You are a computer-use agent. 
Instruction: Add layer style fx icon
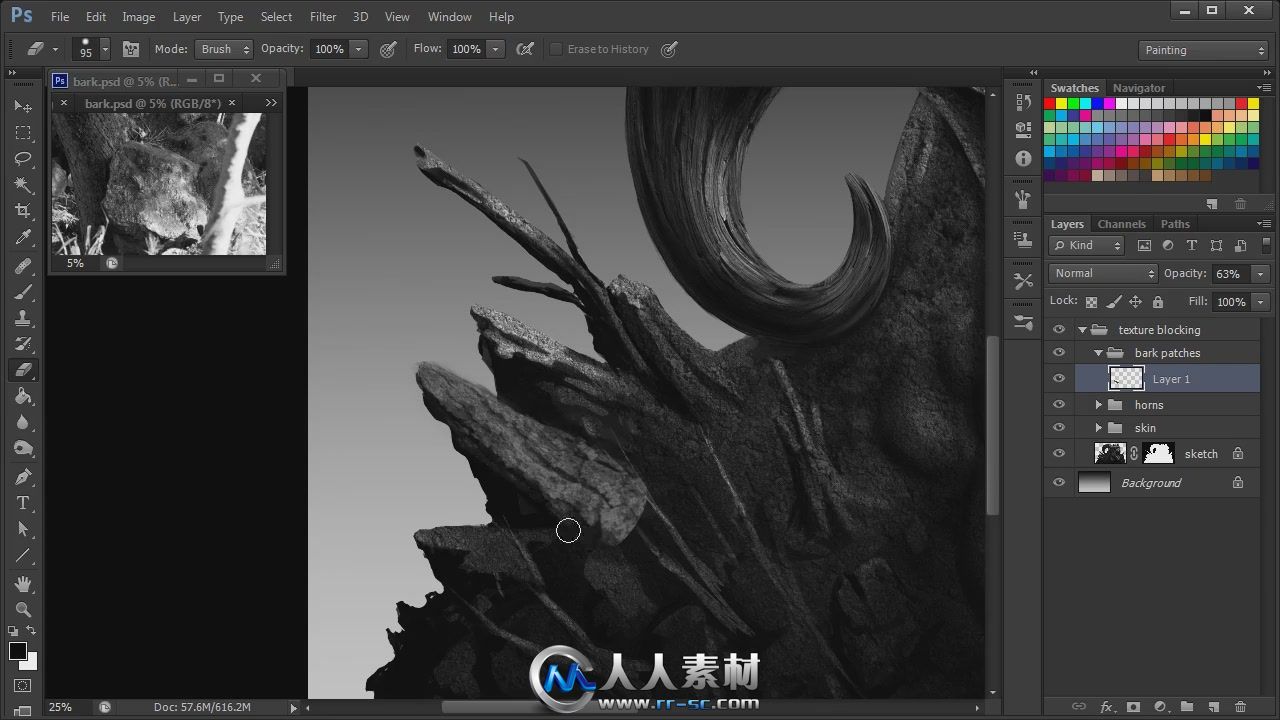tap(1107, 707)
